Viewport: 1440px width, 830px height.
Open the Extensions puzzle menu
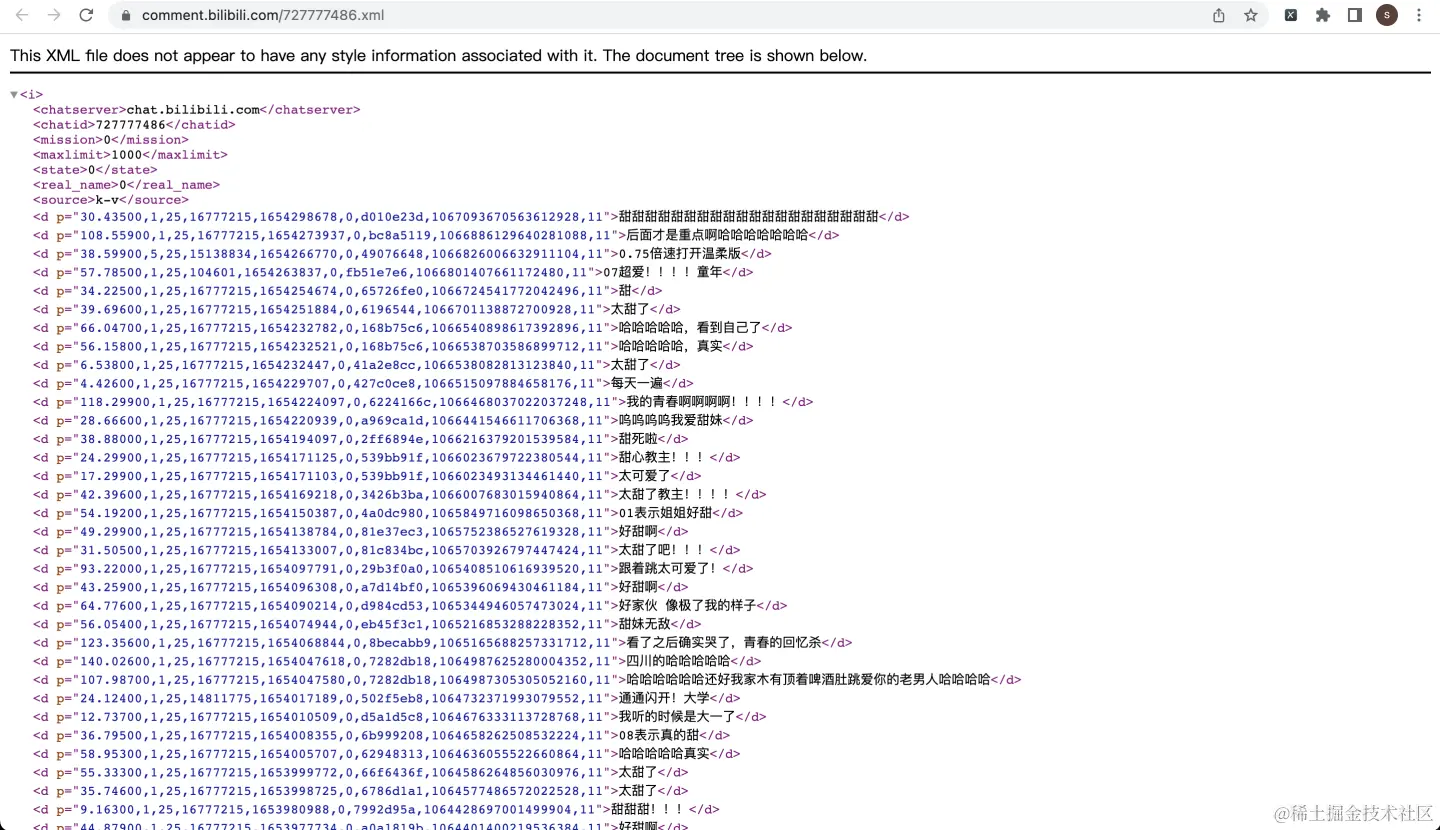(1323, 15)
